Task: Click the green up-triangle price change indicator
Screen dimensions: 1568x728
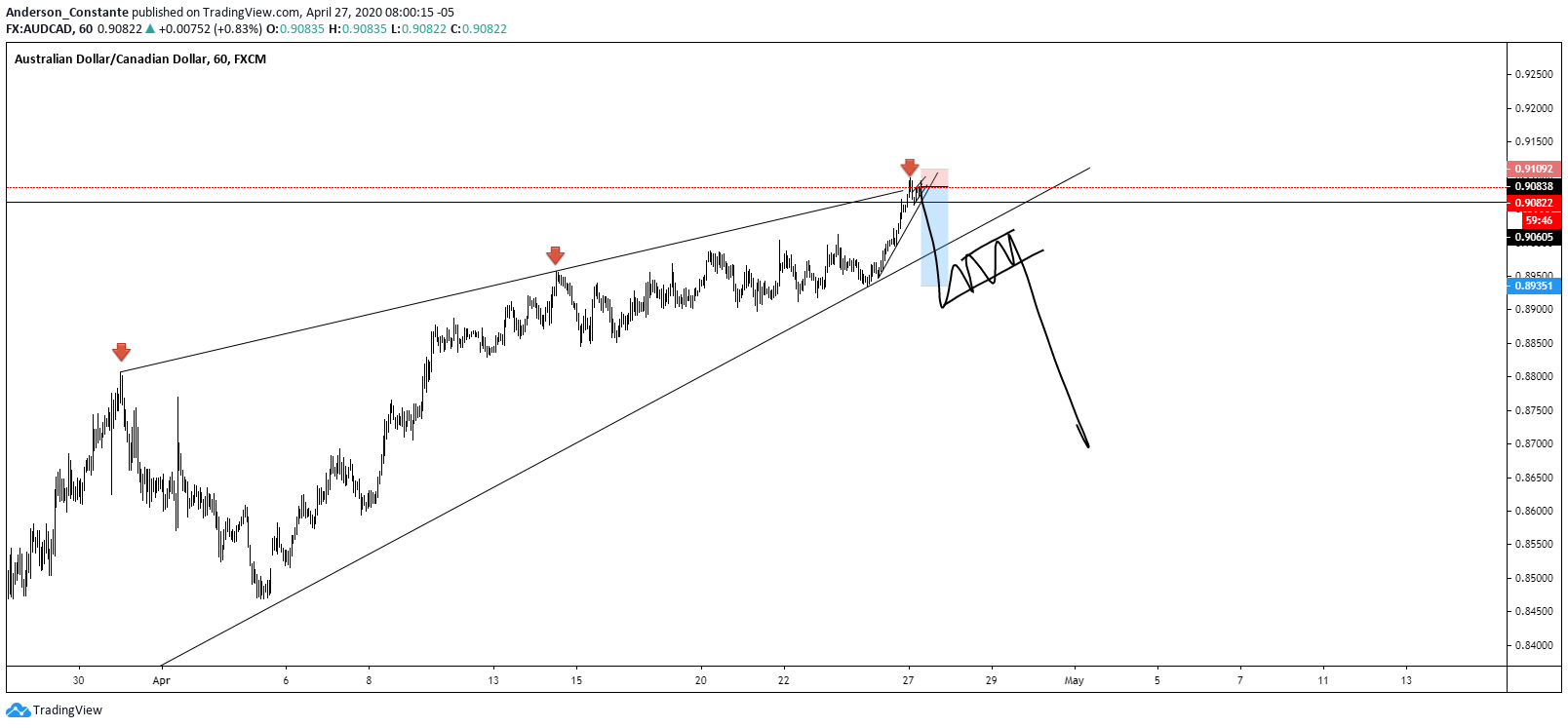Action: pyautogui.click(x=150, y=29)
